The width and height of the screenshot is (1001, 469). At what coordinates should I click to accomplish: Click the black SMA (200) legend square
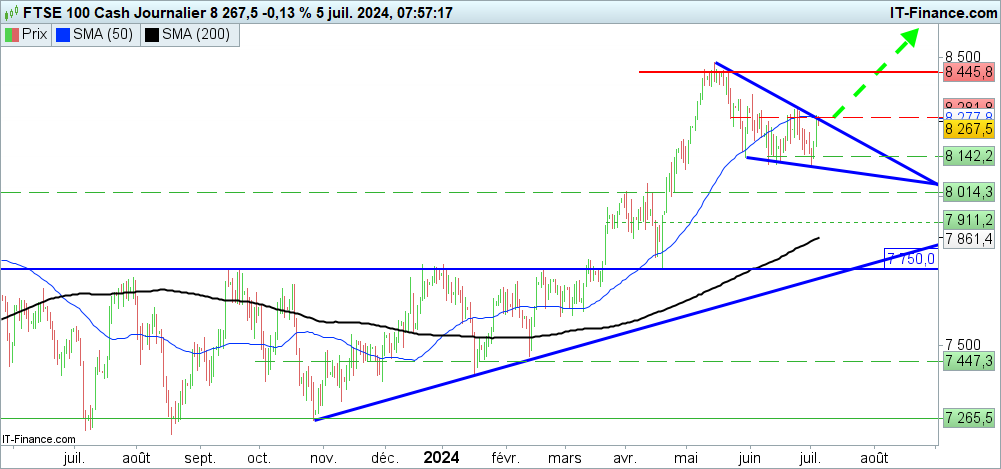[151, 35]
